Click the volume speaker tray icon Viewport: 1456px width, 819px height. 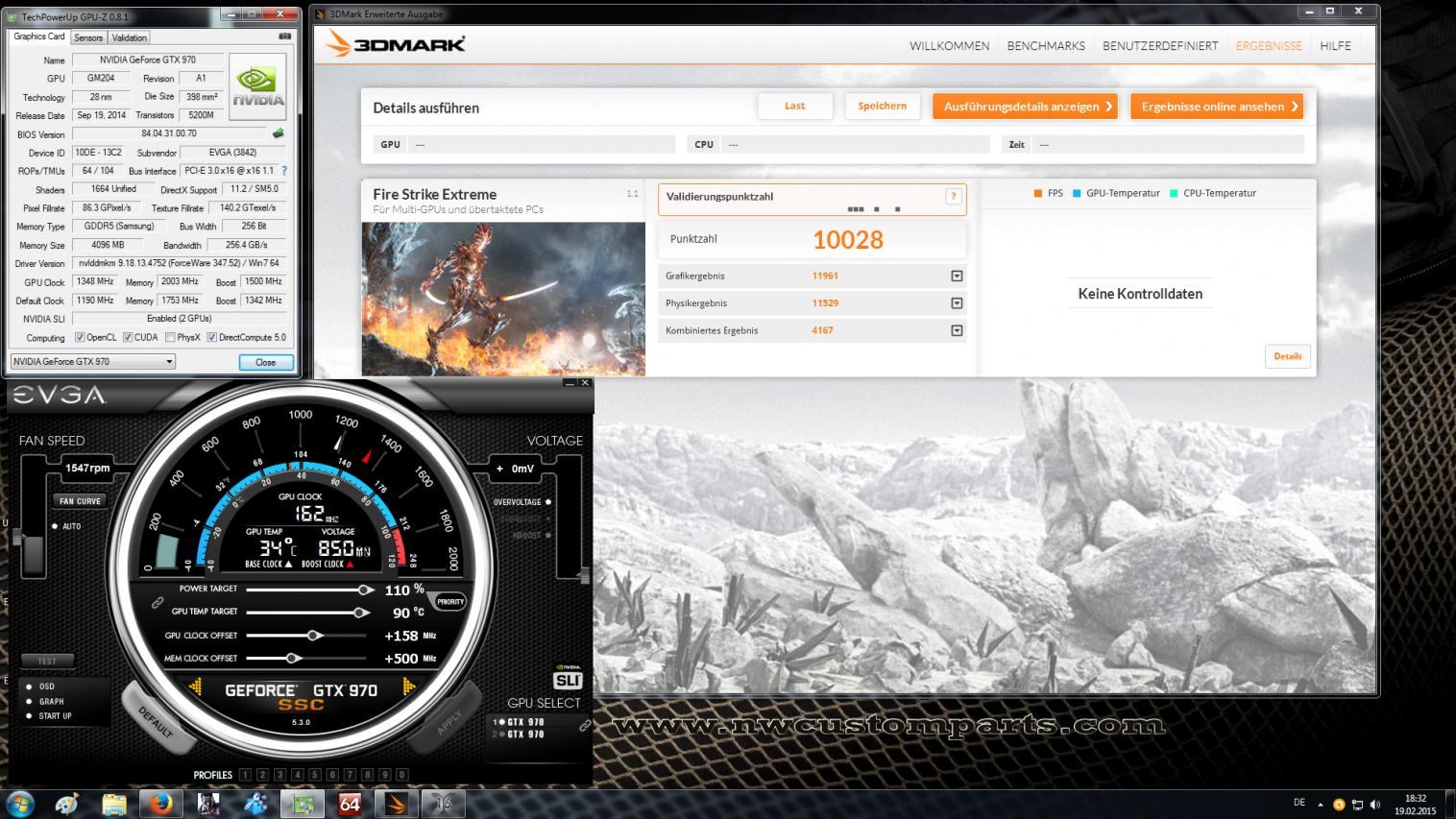point(1375,805)
